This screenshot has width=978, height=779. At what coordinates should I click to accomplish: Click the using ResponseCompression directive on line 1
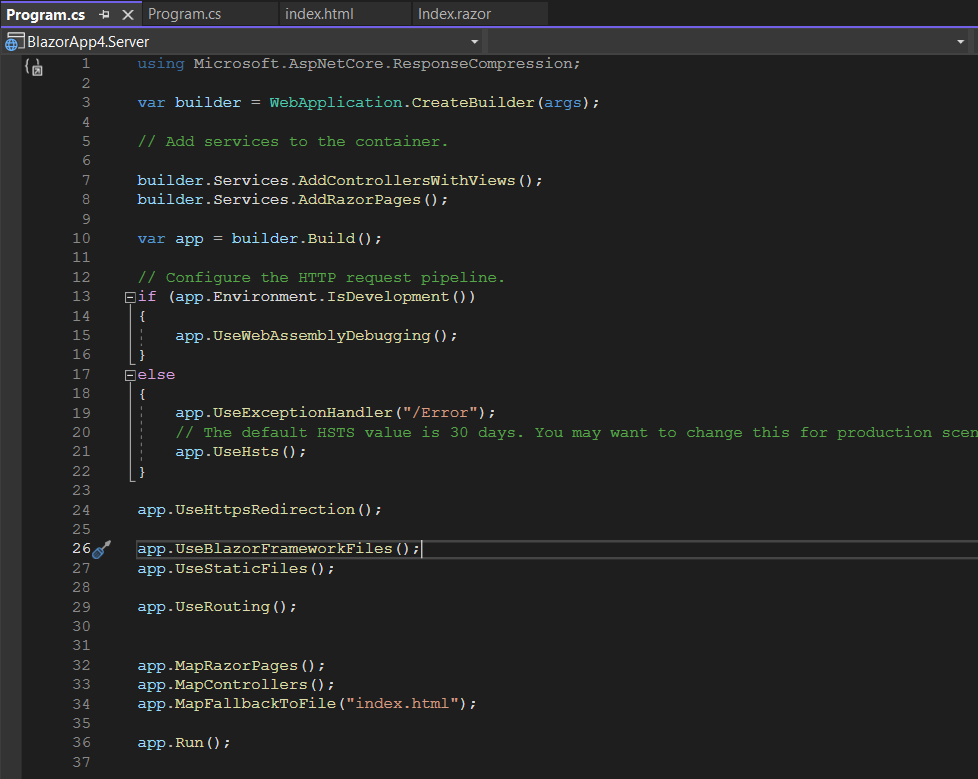[x=359, y=64]
